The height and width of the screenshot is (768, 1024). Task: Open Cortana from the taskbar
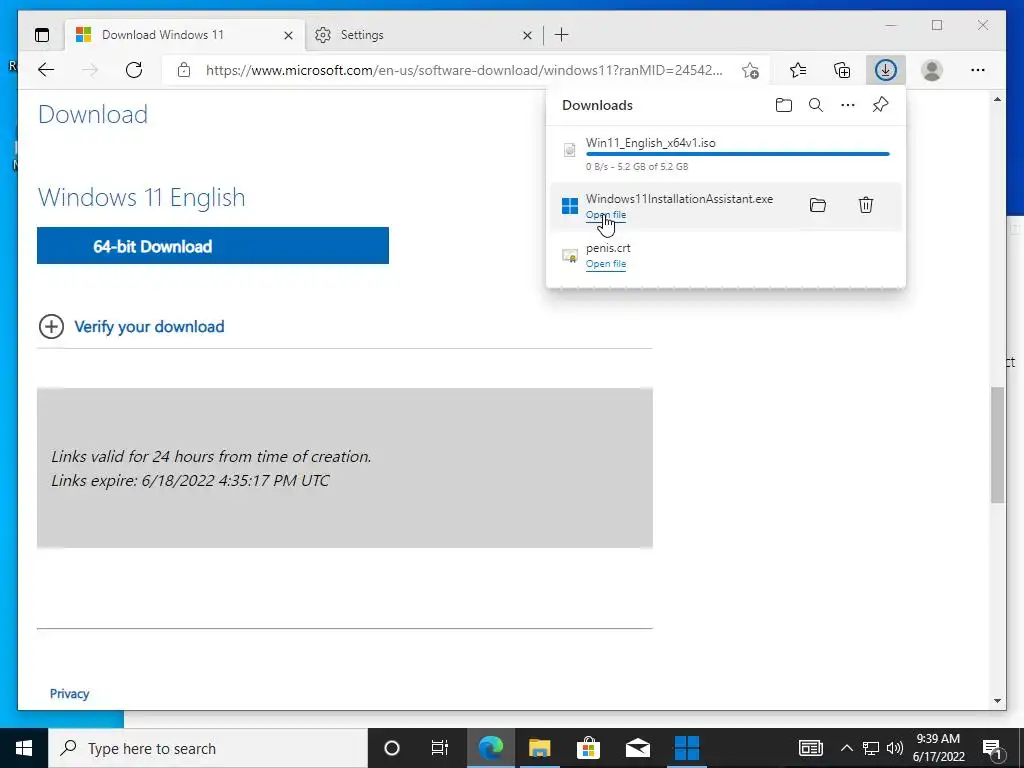coord(392,748)
